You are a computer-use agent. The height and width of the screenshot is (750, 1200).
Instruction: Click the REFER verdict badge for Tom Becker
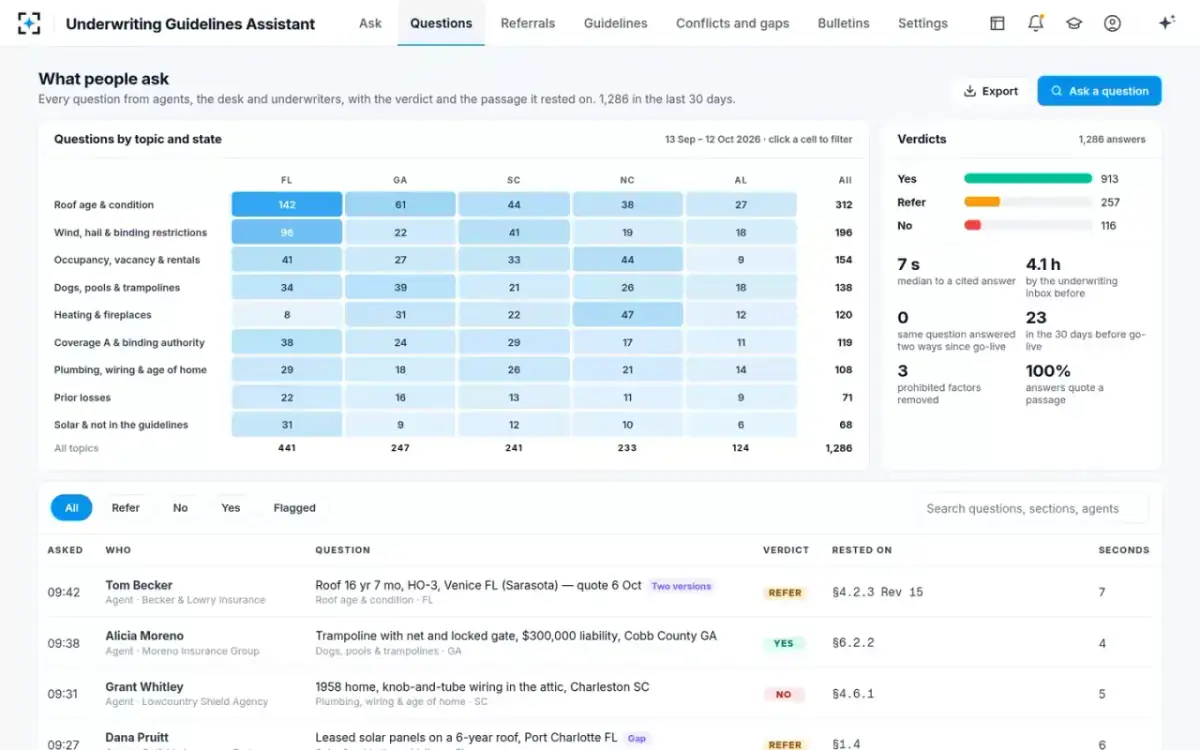point(785,593)
